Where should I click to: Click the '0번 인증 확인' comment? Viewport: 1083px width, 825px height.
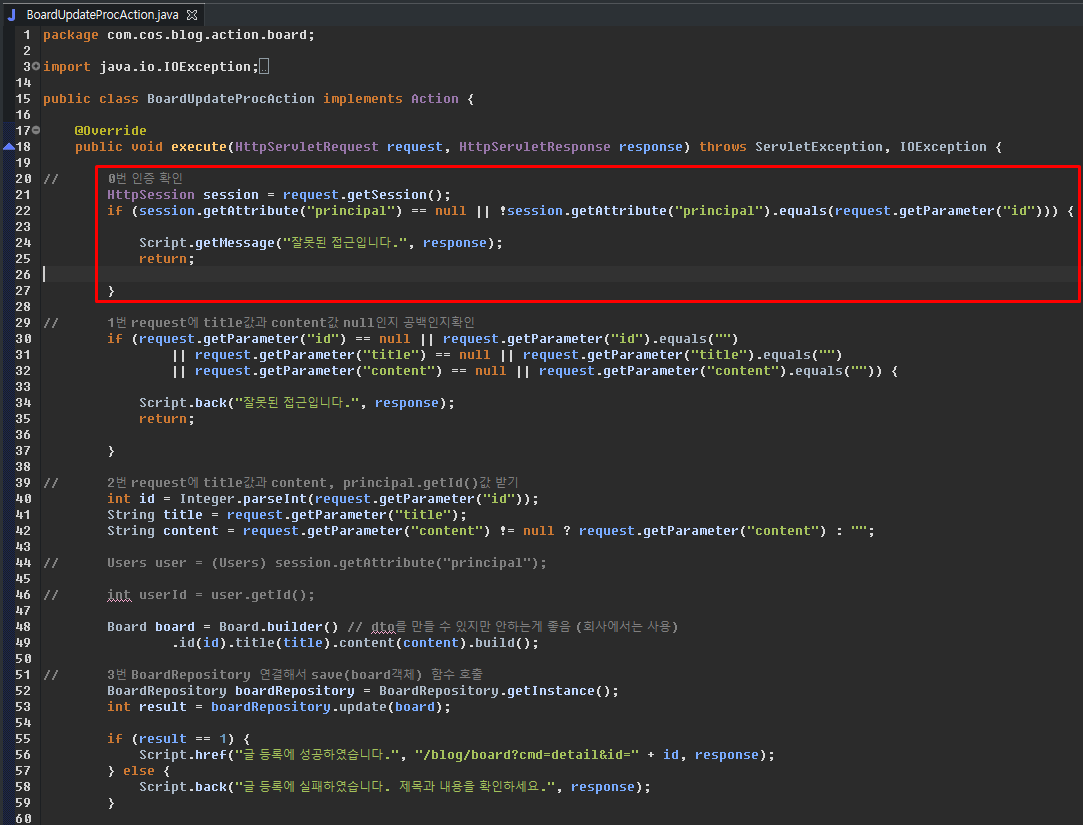click(x=145, y=178)
